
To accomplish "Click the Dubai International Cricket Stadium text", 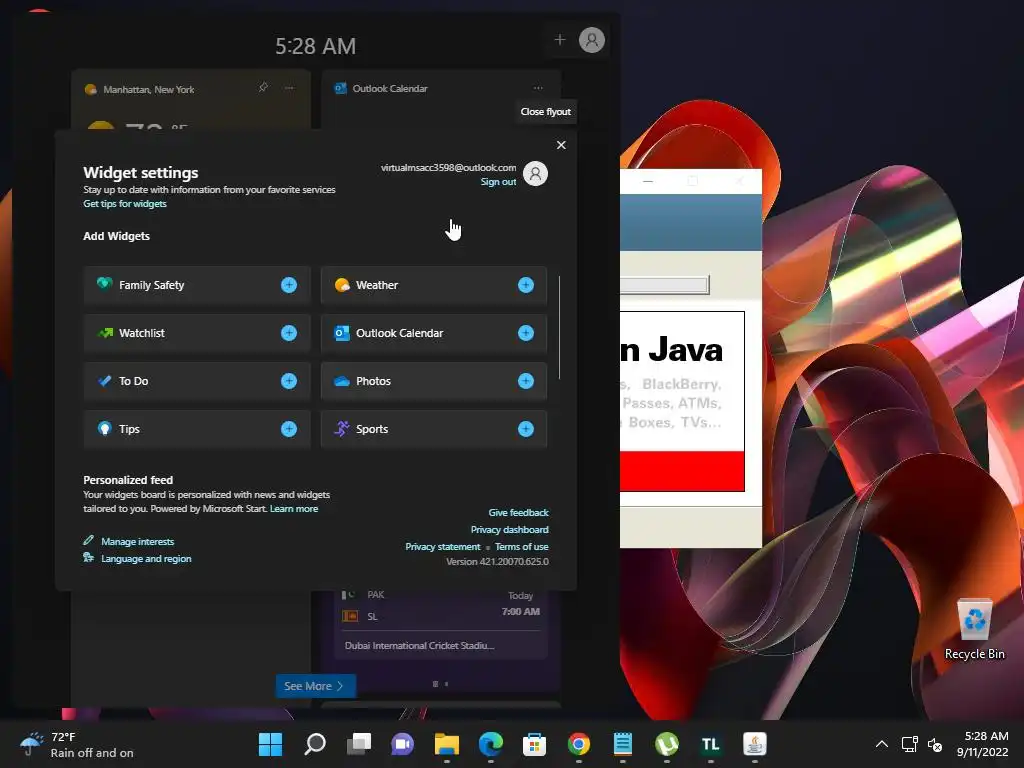I will click(x=419, y=645).
